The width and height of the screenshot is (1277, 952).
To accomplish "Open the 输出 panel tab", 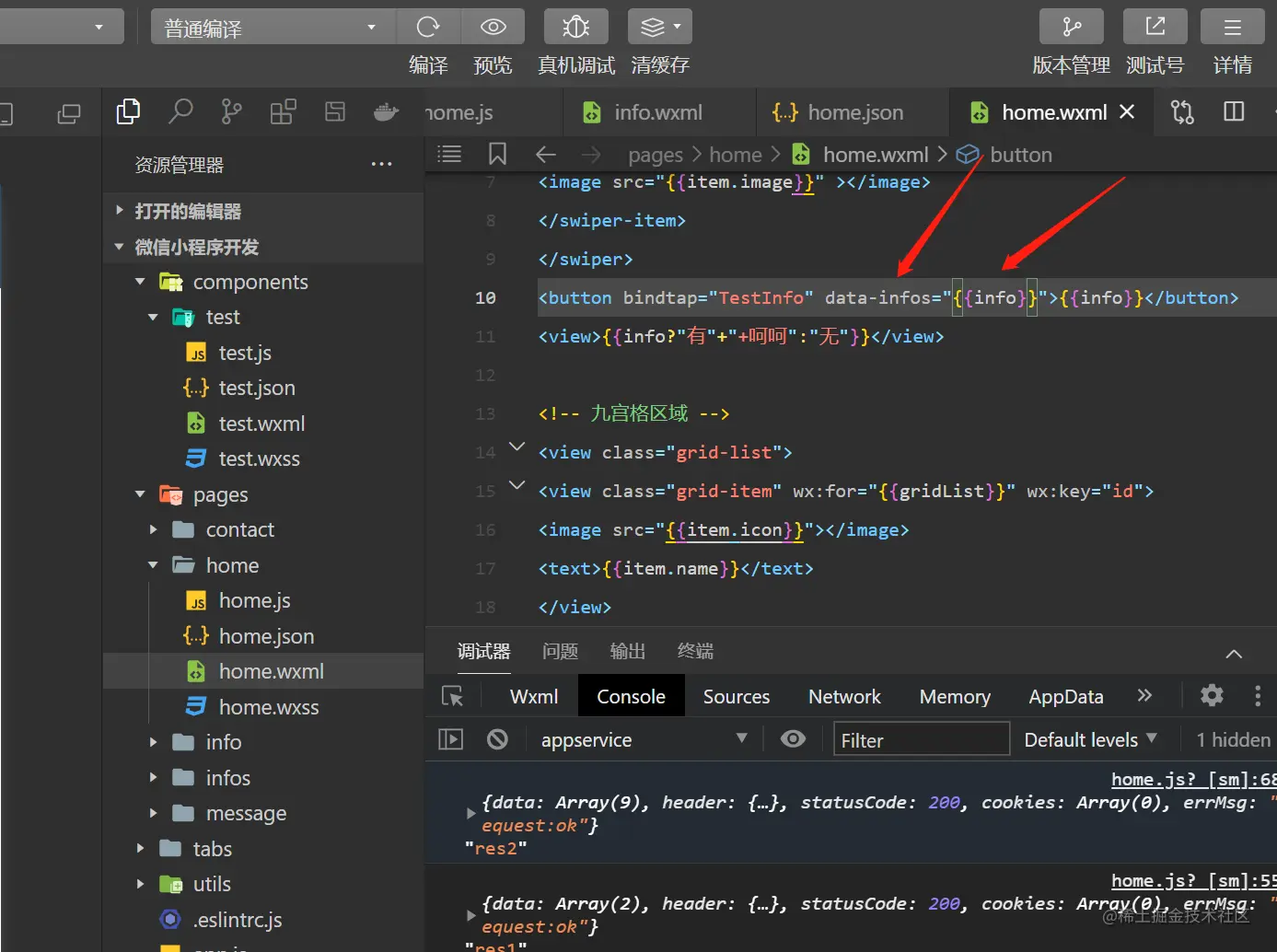I will tap(628, 651).
